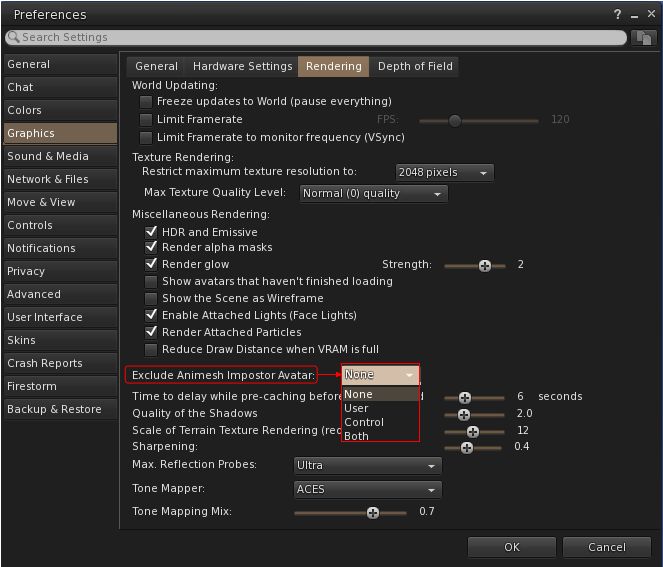Enable Freeze updates to World checkbox
This screenshot has height=567, width=663.
pyautogui.click(x=148, y=102)
